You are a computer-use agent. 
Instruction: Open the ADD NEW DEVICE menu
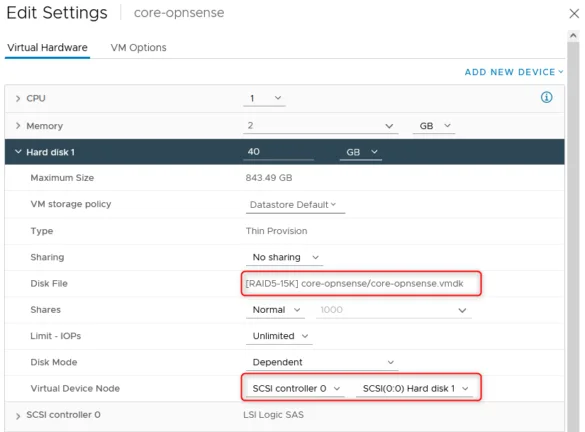pyautogui.click(x=514, y=72)
